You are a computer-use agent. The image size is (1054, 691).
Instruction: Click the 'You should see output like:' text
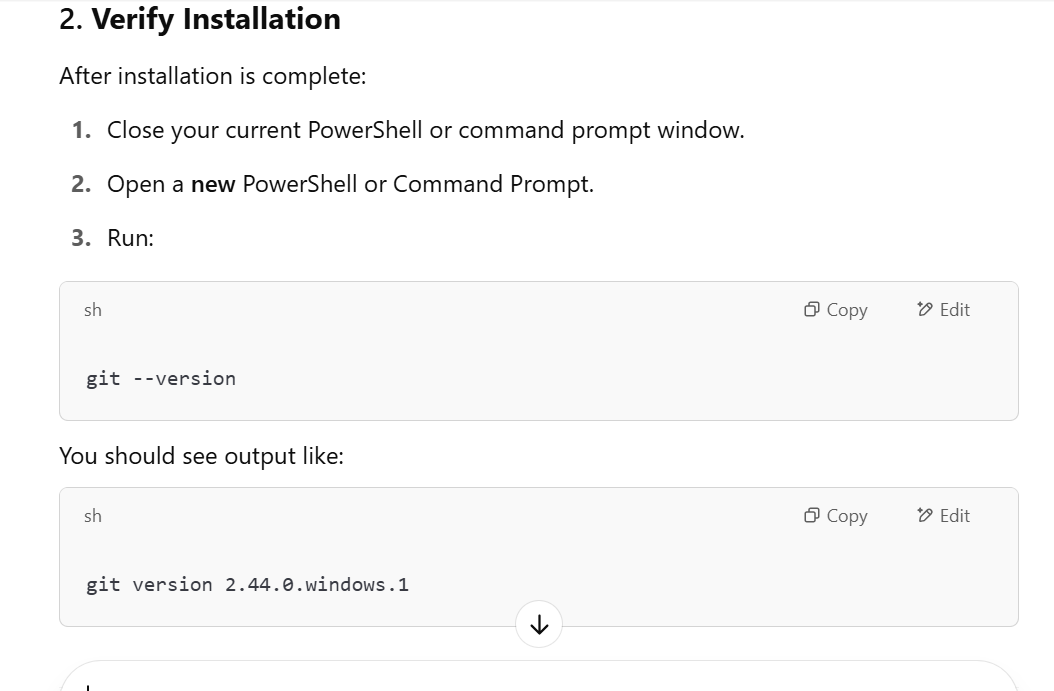pos(201,456)
